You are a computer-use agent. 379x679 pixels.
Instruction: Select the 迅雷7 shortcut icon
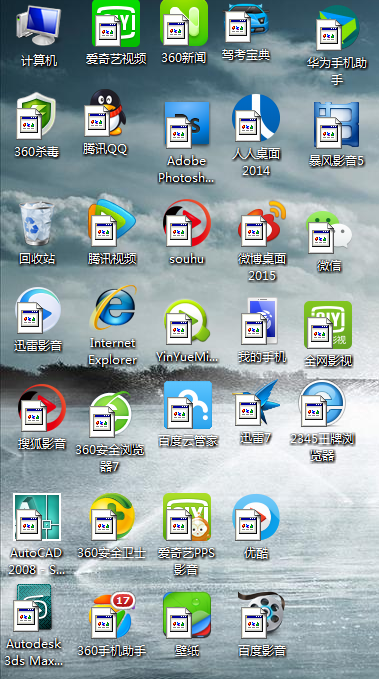coord(256,403)
